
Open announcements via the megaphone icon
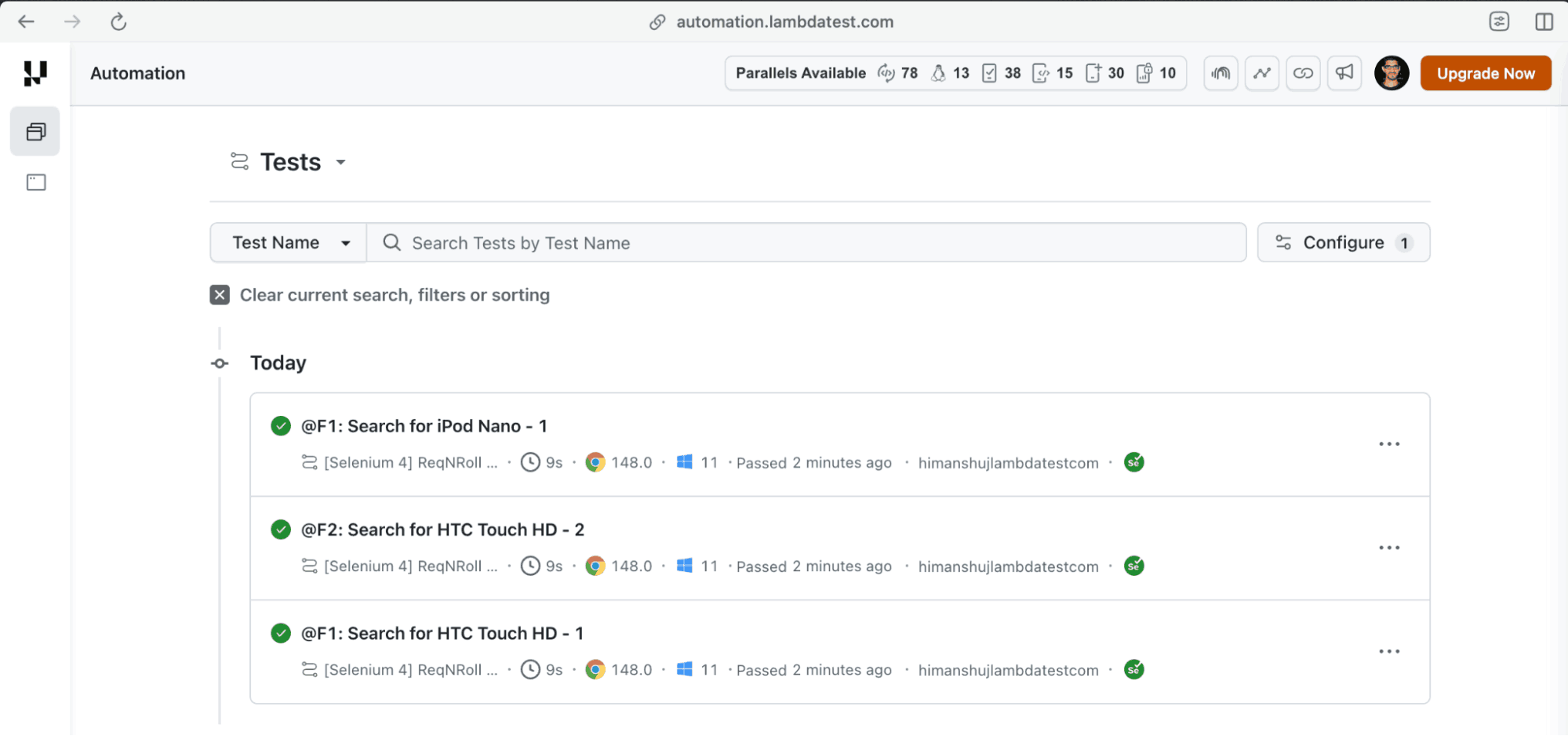[1344, 73]
